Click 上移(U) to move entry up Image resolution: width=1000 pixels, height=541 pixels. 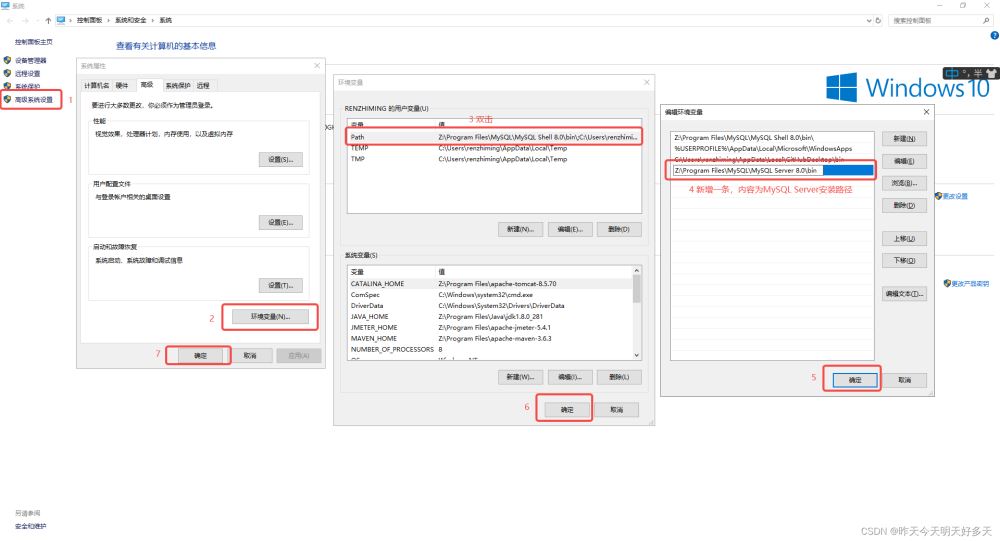904,239
